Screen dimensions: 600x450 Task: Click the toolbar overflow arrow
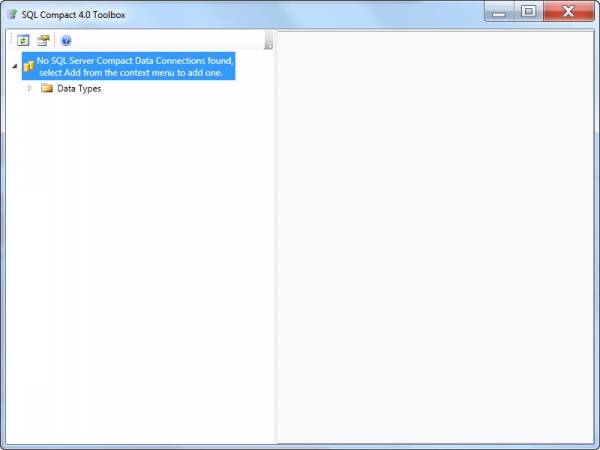(268, 40)
